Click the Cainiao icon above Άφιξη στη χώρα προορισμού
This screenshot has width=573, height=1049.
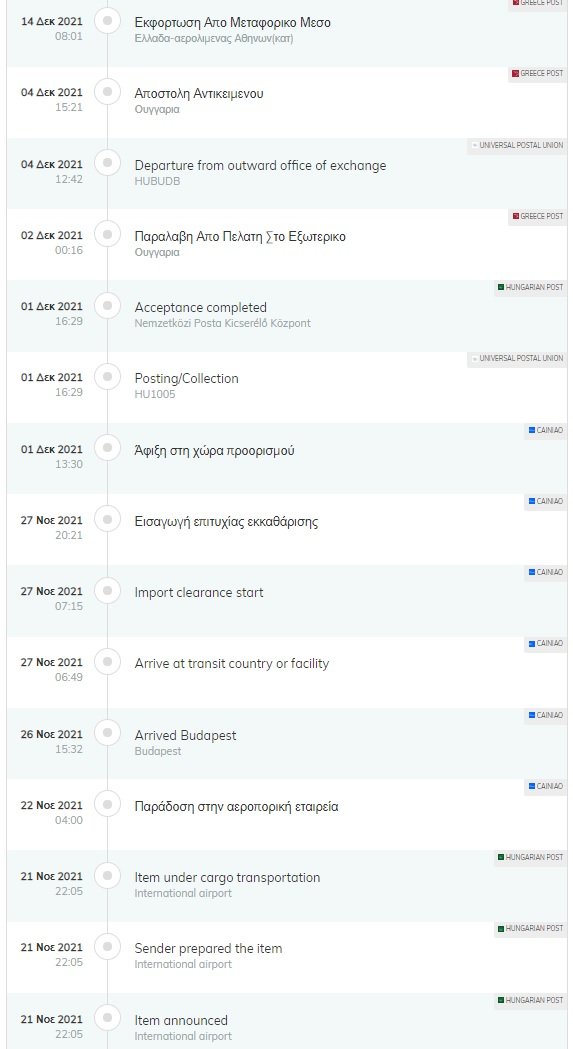tap(531, 430)
